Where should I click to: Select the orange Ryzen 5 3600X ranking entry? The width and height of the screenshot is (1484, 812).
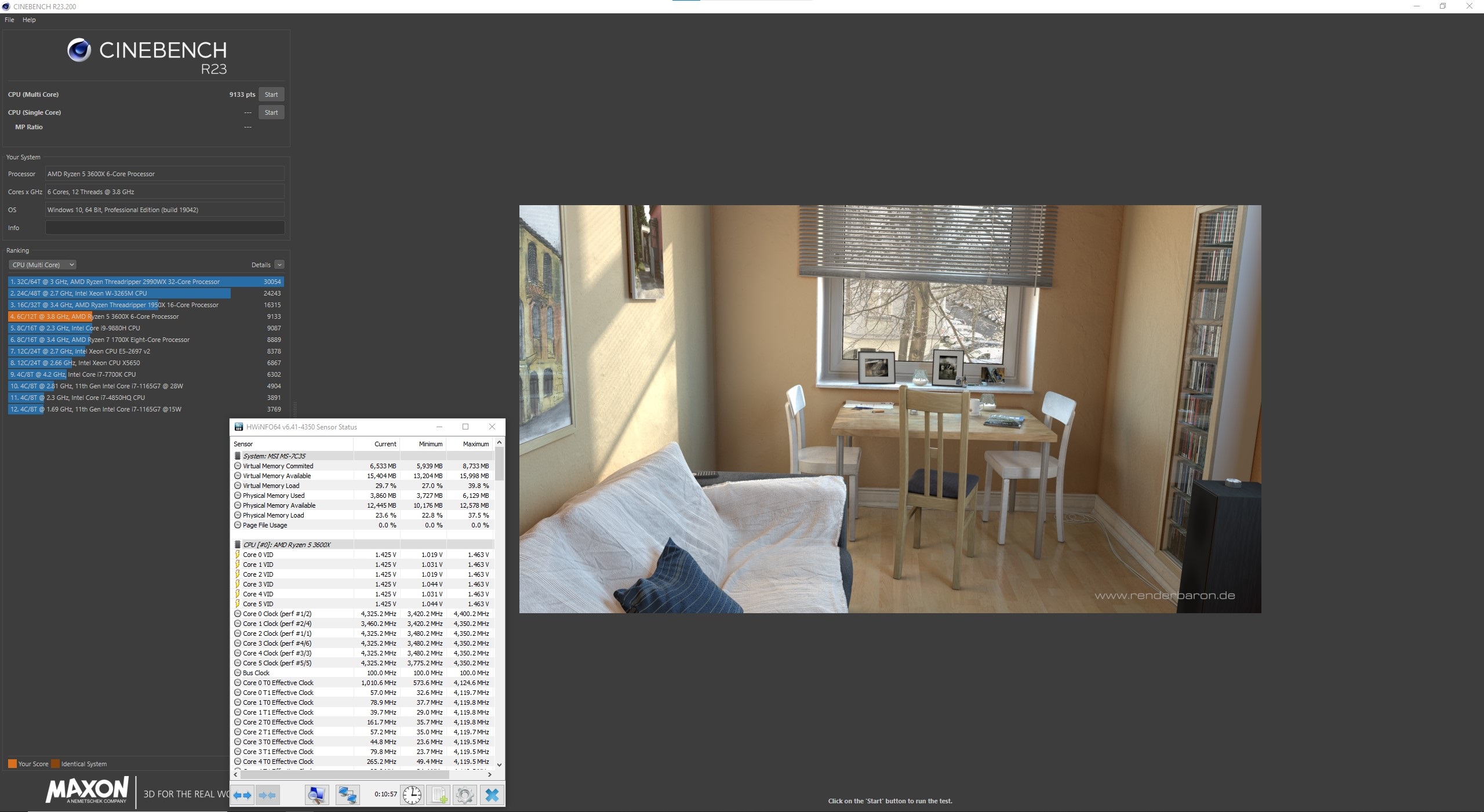pyautogui.click(x=146, y=316)
